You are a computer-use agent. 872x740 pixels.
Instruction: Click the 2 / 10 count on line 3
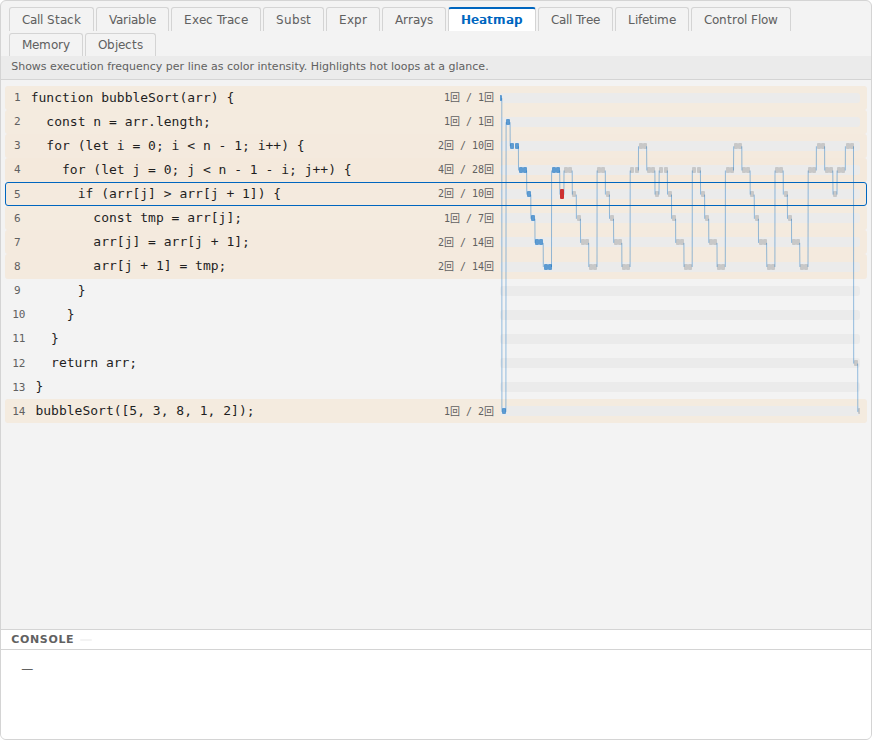[x=465, y=146]
